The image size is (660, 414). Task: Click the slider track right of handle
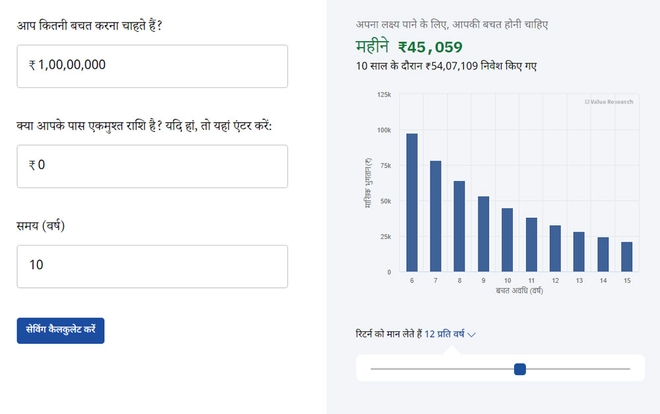[x=580, y=369]
